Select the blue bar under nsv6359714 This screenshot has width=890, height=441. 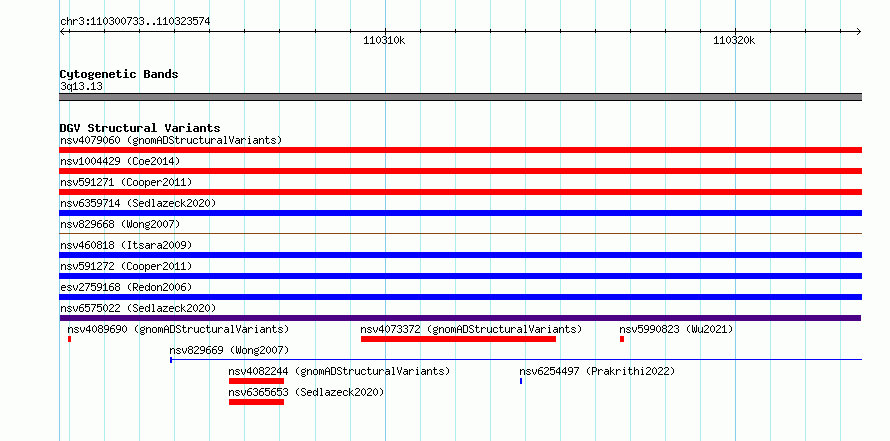[x=460, y=213]
